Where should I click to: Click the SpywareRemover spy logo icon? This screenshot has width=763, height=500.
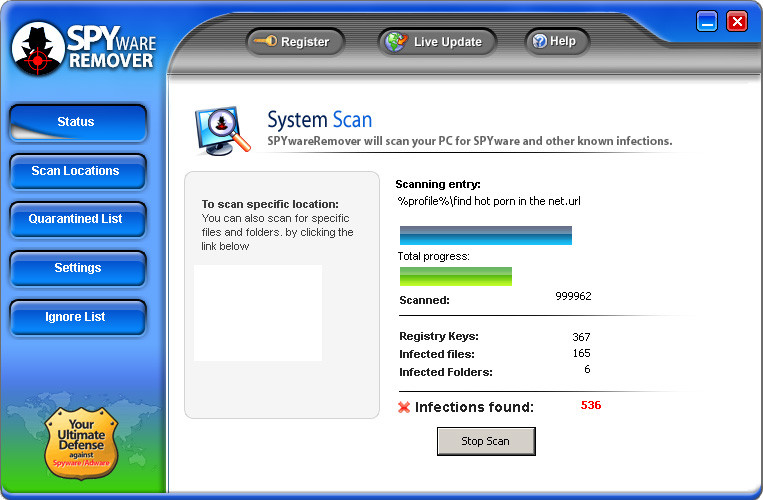(38, 49)
